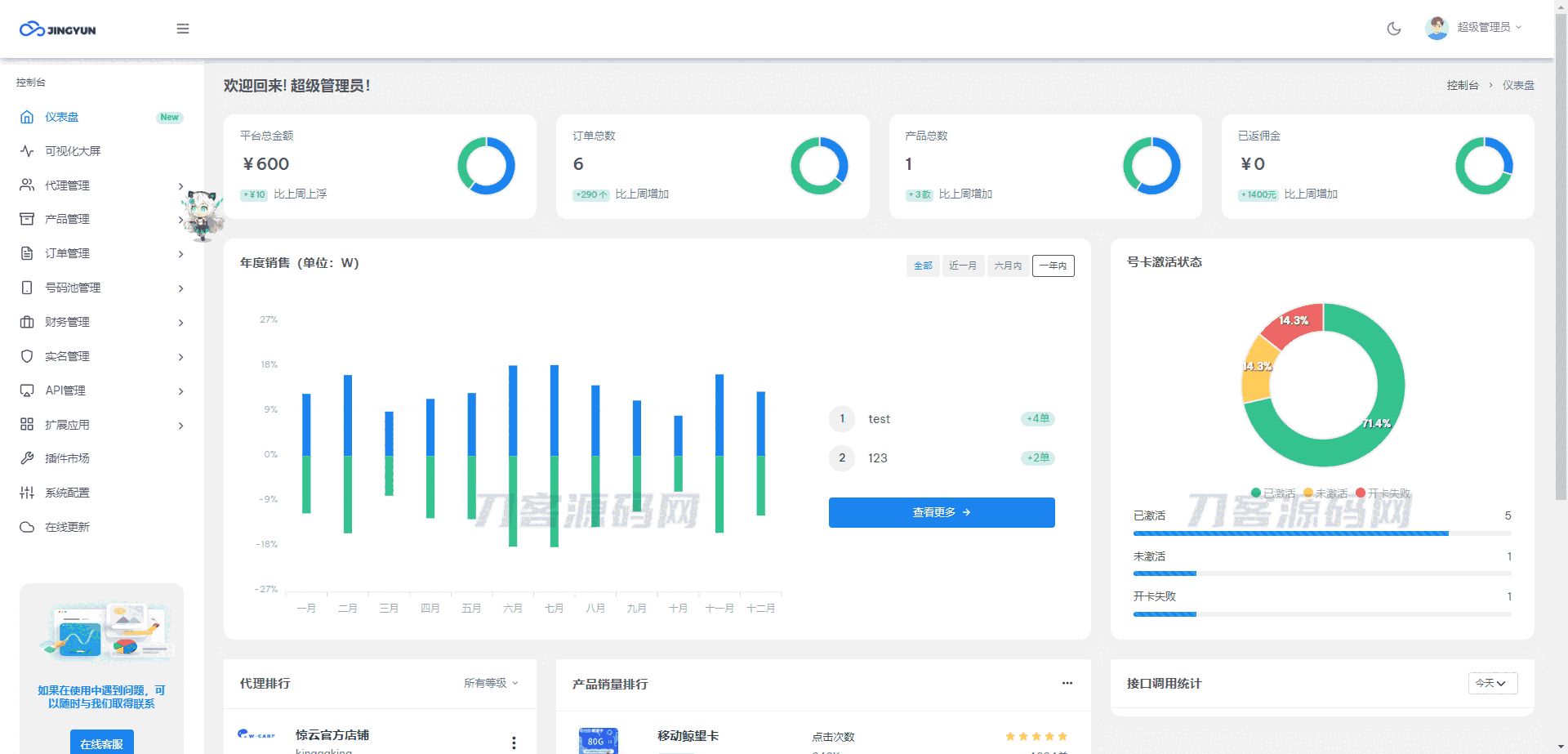Screen dimensions: 1568x754
Task: Open the 今天 date range dropdown
Action: coord(1492,683)
